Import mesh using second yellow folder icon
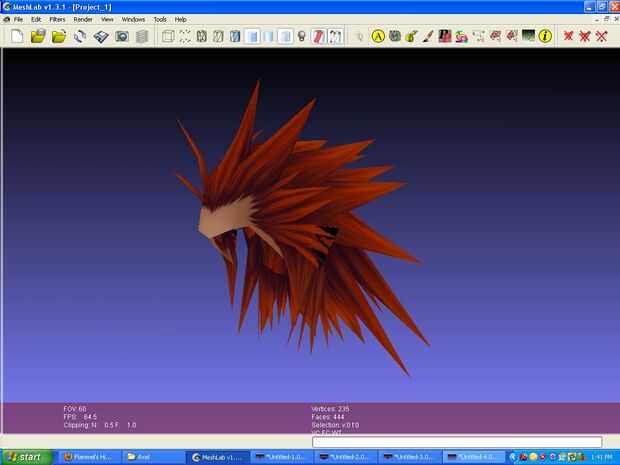The width and height of the screenshot is (620, 465). 59,36
